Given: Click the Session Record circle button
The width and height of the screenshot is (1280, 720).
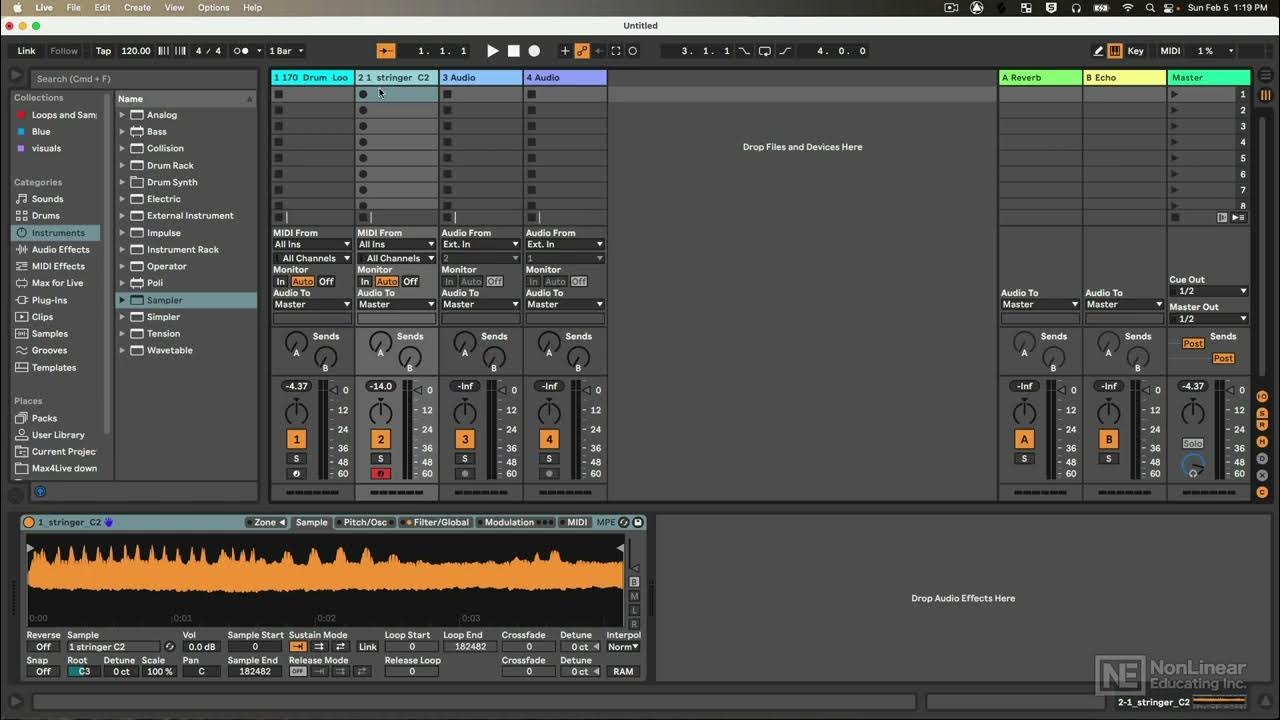Looking at the screenshot, I should 633,51.
